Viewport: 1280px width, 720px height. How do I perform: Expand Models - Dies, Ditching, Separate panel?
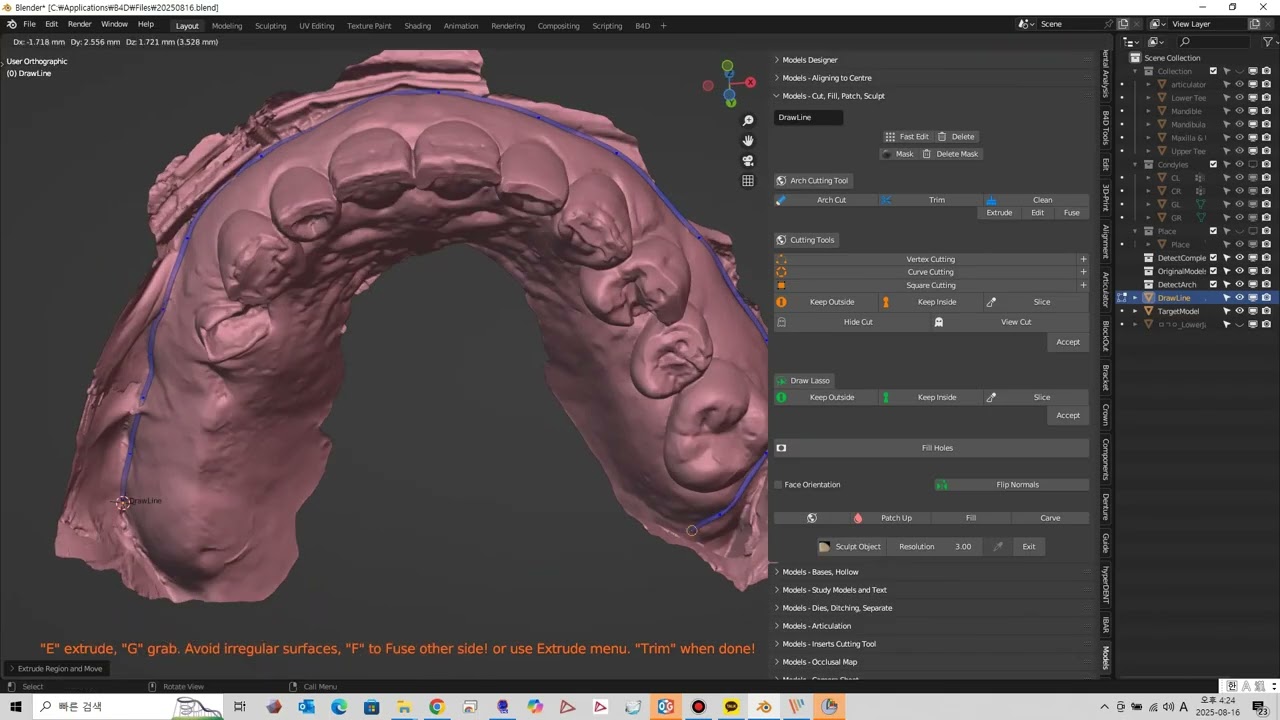point(837,608)
